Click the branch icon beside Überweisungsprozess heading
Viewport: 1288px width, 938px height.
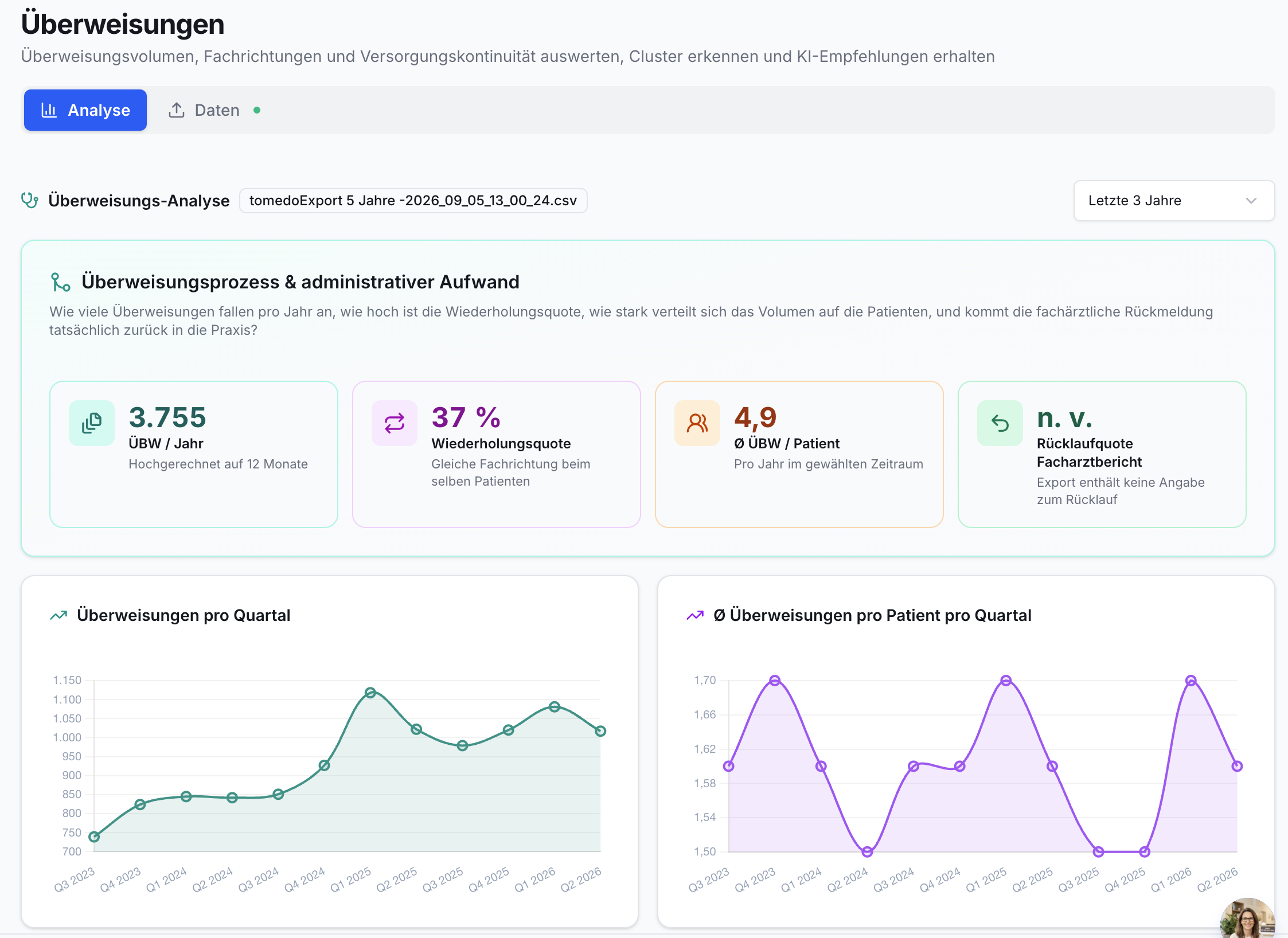pyautogui.click(x=60, y=282)
